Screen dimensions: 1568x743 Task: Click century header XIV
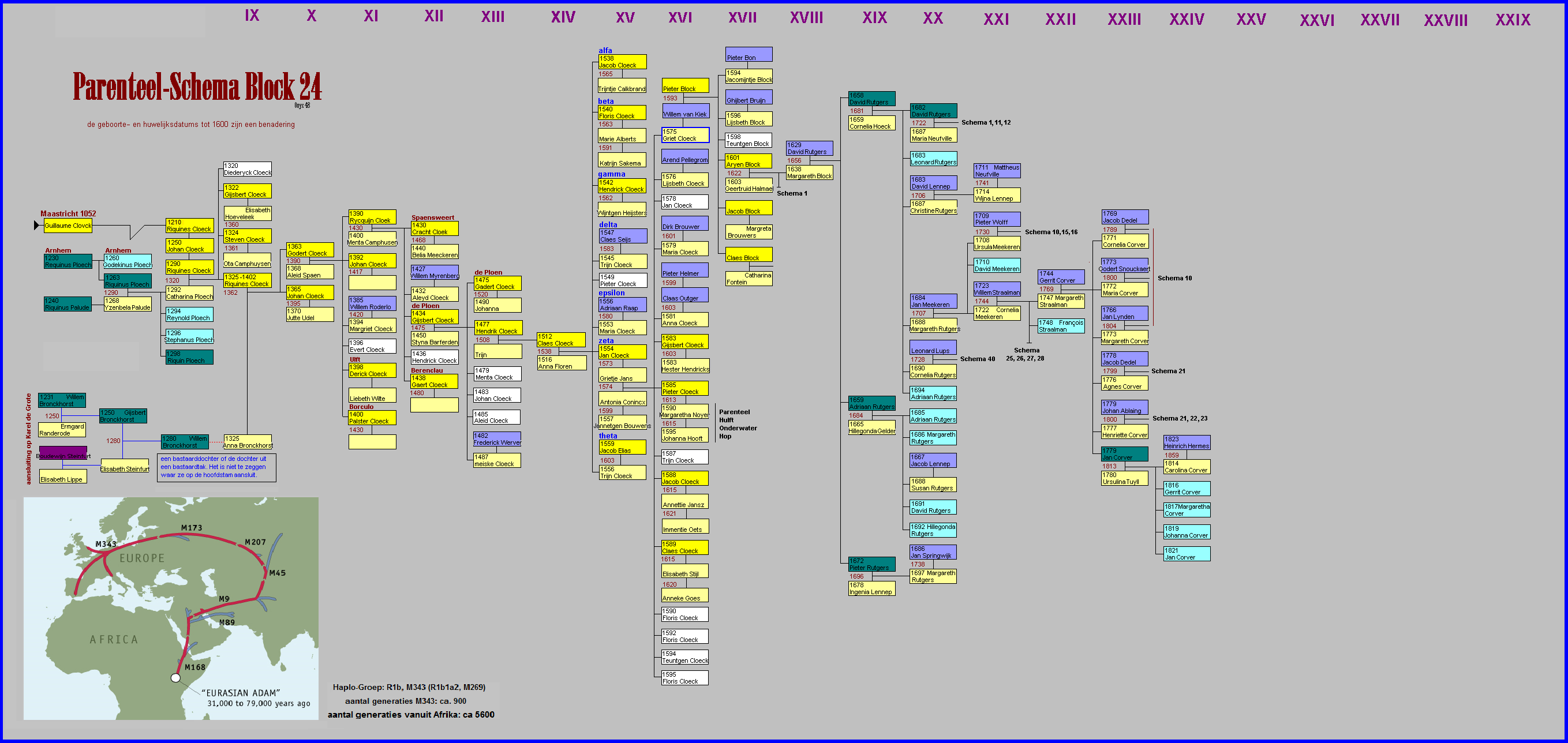pos(563,17)
